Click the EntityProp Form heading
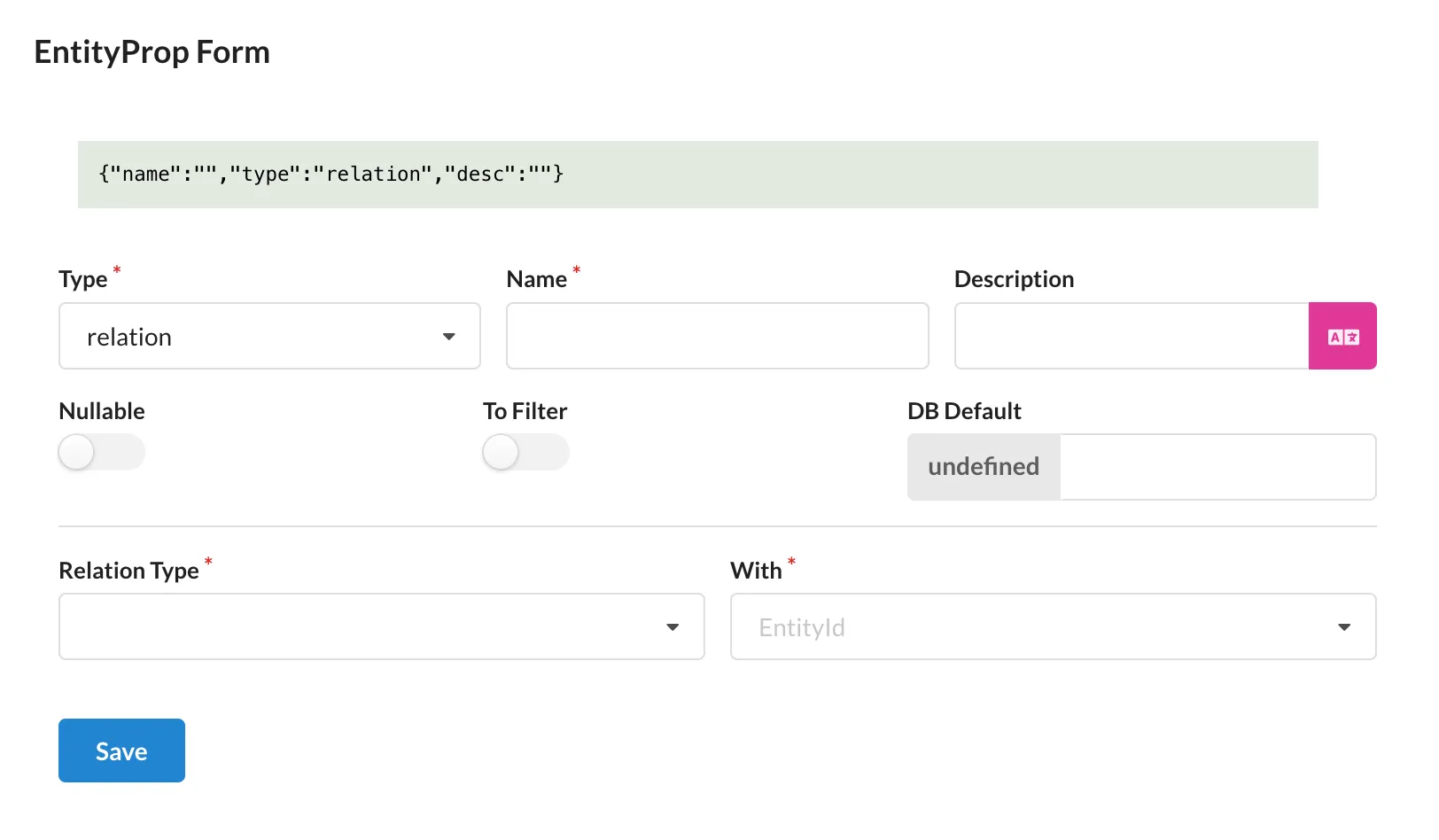Image resolution: width=1439 pixels, height=840 pixels. [152, 52]
